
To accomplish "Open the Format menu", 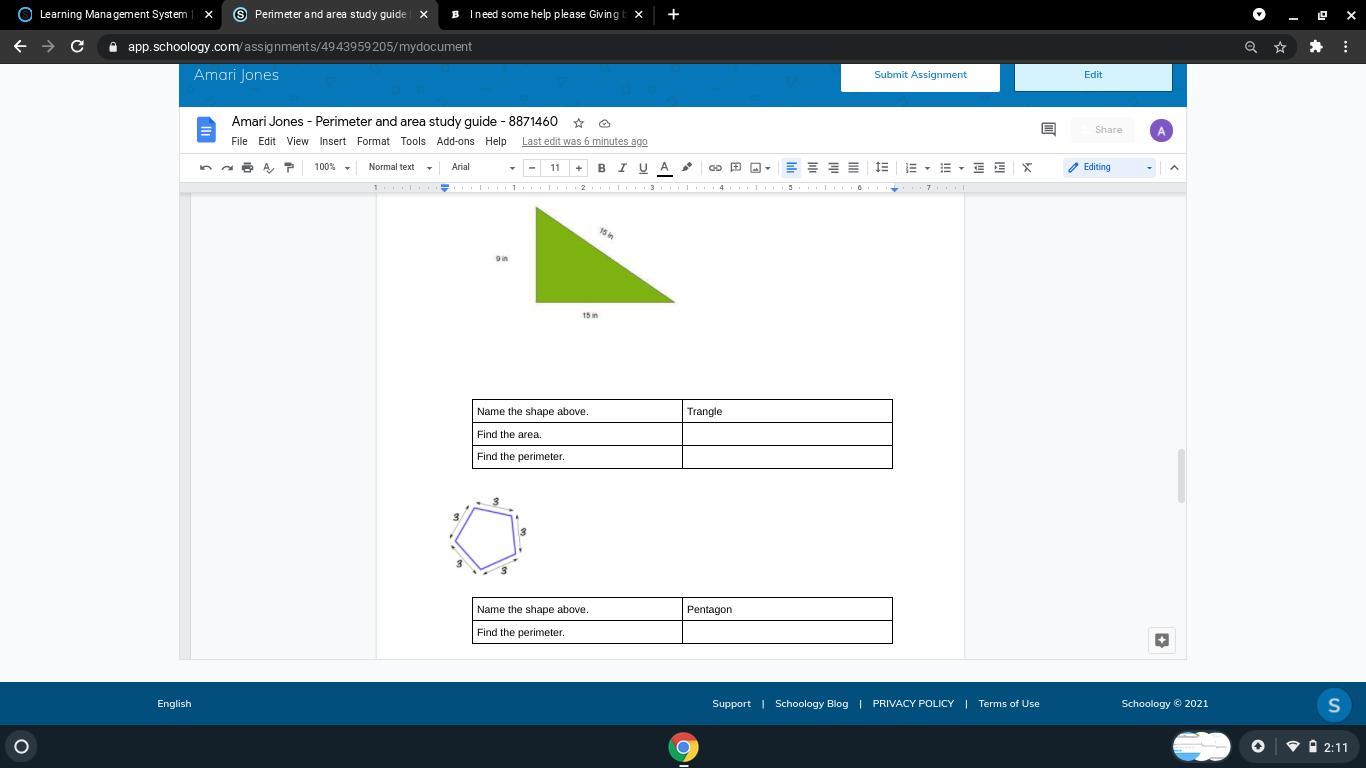I will pyautogui.click(x=373, y=142).
